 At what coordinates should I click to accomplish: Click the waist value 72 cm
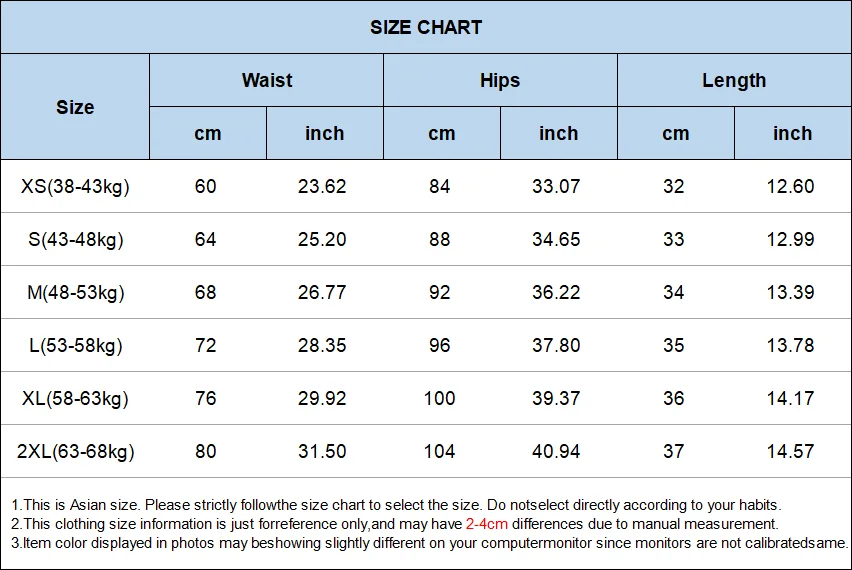(x=205, y=345)
